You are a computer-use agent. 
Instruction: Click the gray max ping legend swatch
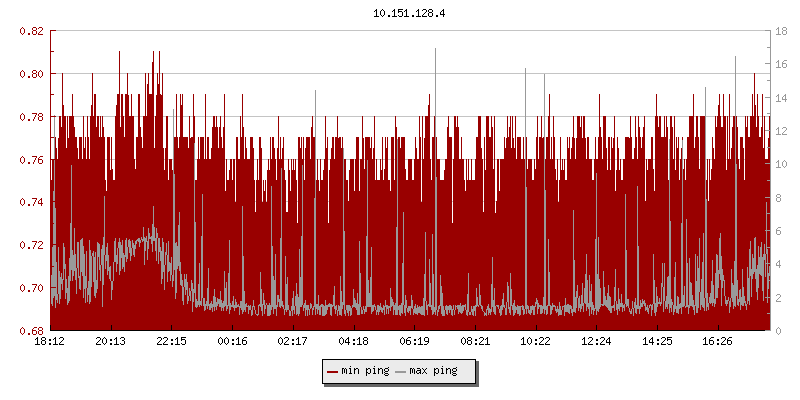point(401,371)
